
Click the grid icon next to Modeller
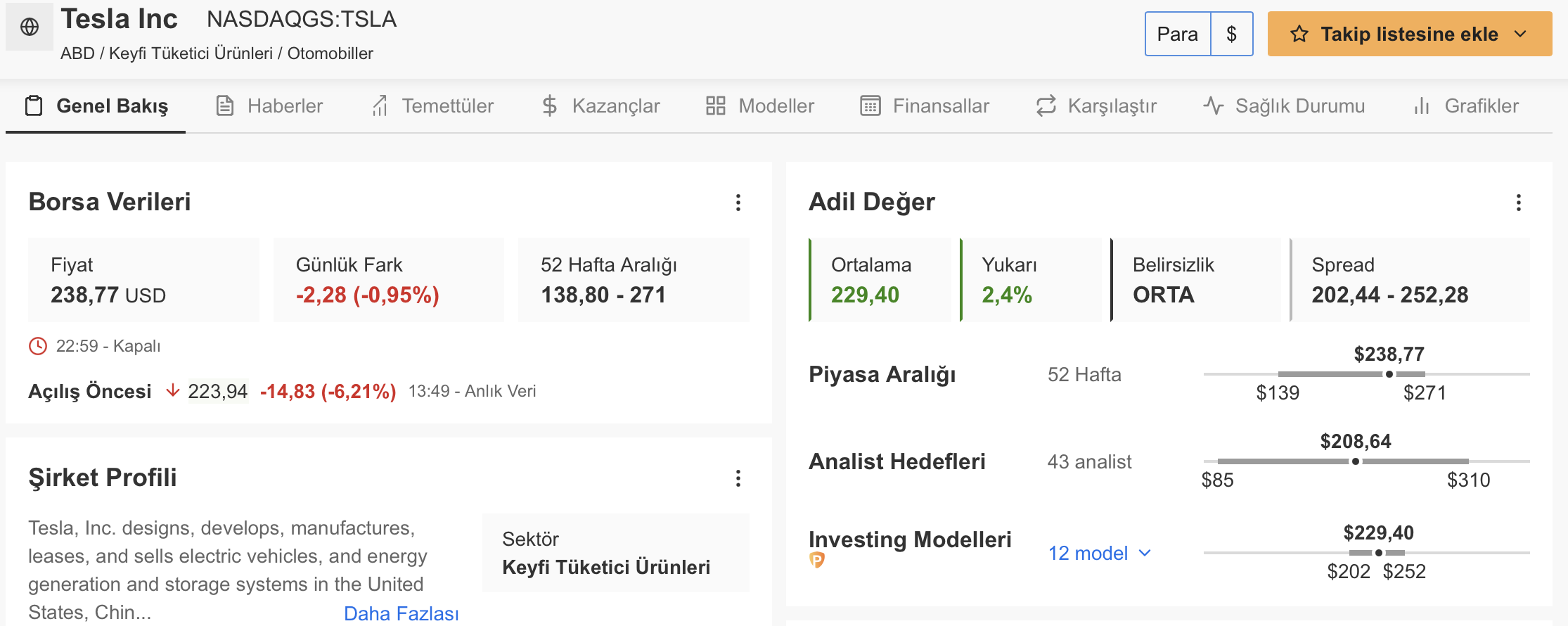pos(716,106)
